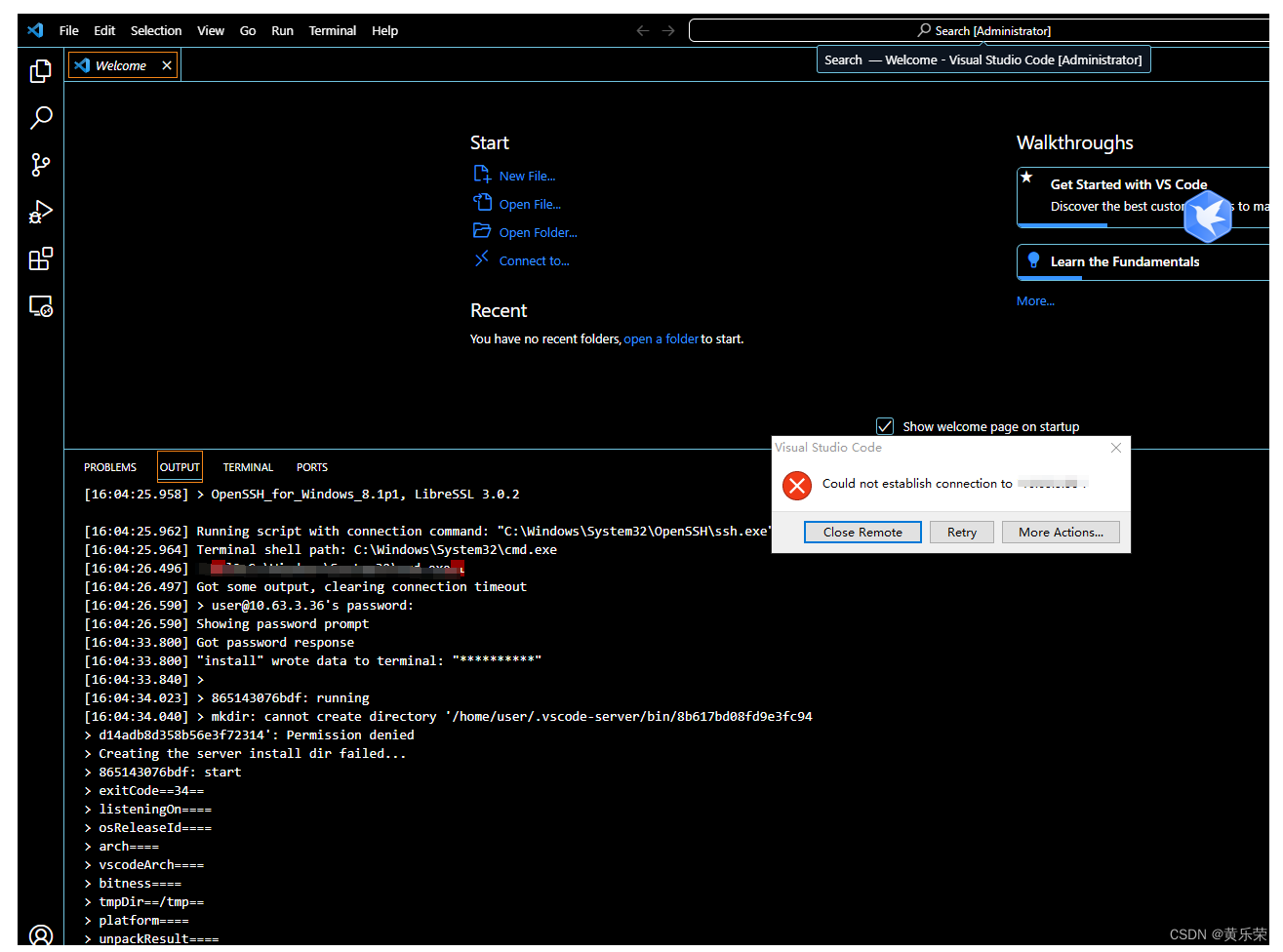Screen dimensions: 1283x952
Task: Open the Remote Explorer icon
Action: pos(40,306)
